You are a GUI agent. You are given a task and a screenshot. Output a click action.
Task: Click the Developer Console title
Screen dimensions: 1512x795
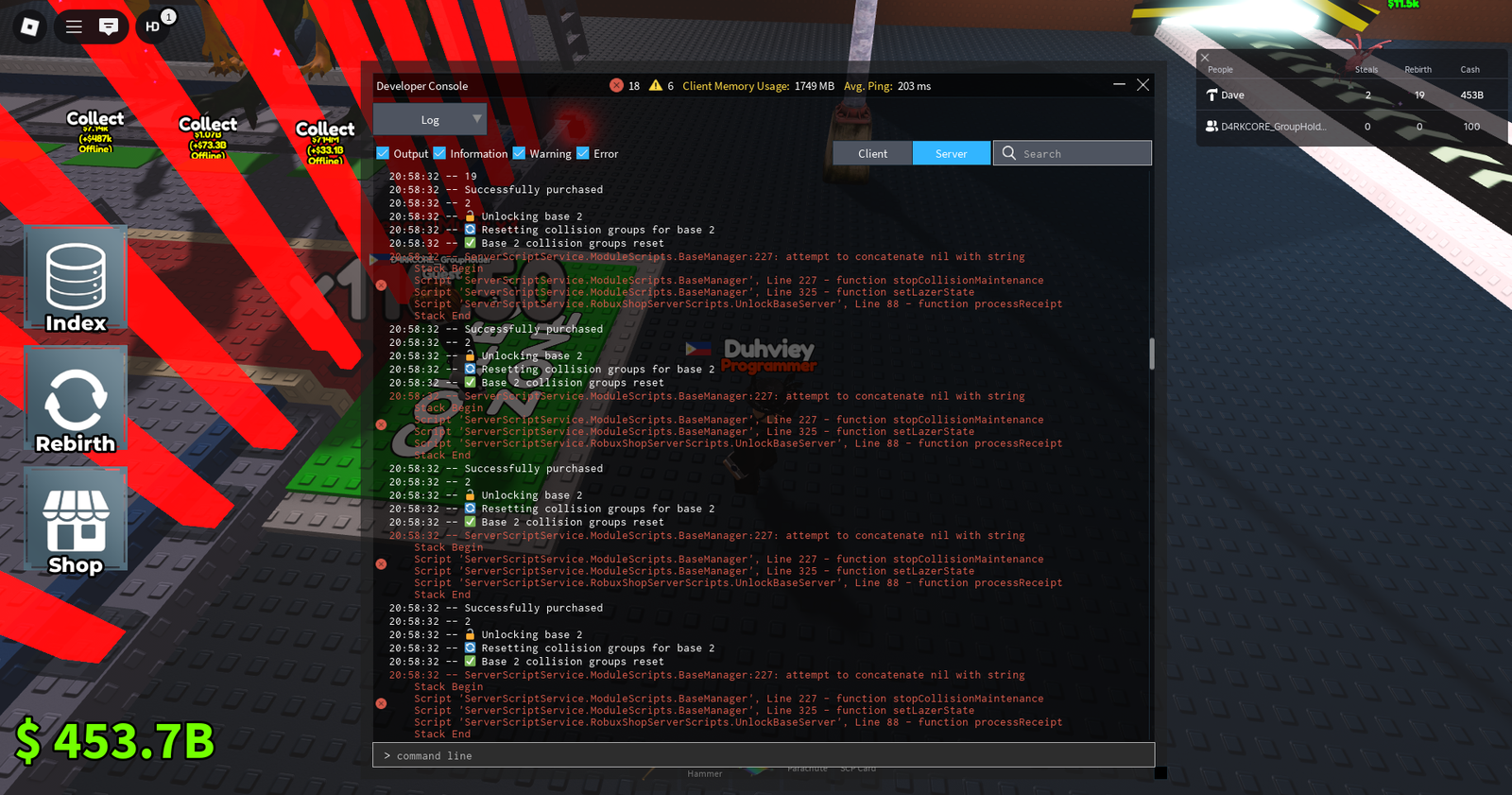coord(422,86)
